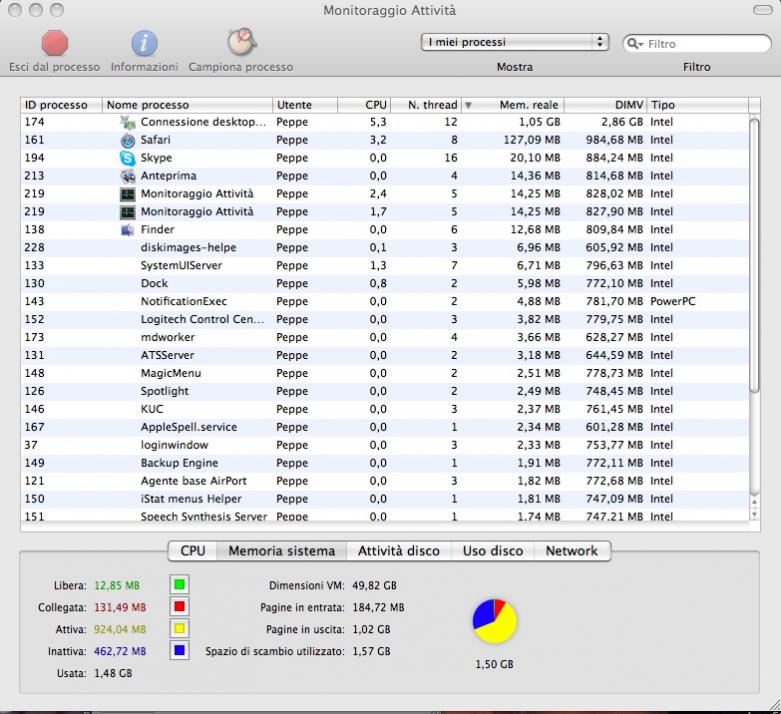This screenshot has width=781, height=714.
Task: Click the red Collegata color swatch
Action: [x=179, y=606]
